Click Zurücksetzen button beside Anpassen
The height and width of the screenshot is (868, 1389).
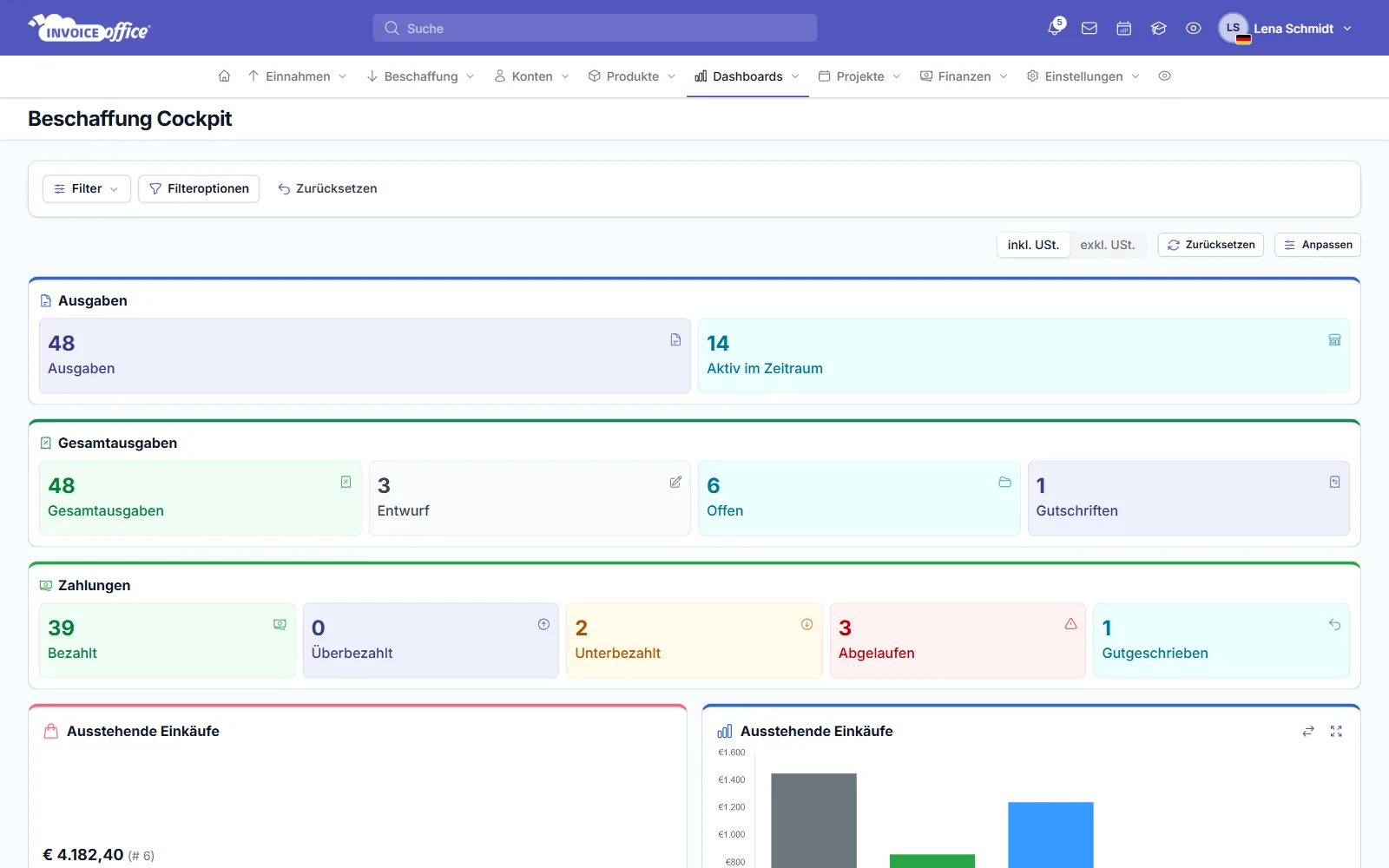(1211, 245)
